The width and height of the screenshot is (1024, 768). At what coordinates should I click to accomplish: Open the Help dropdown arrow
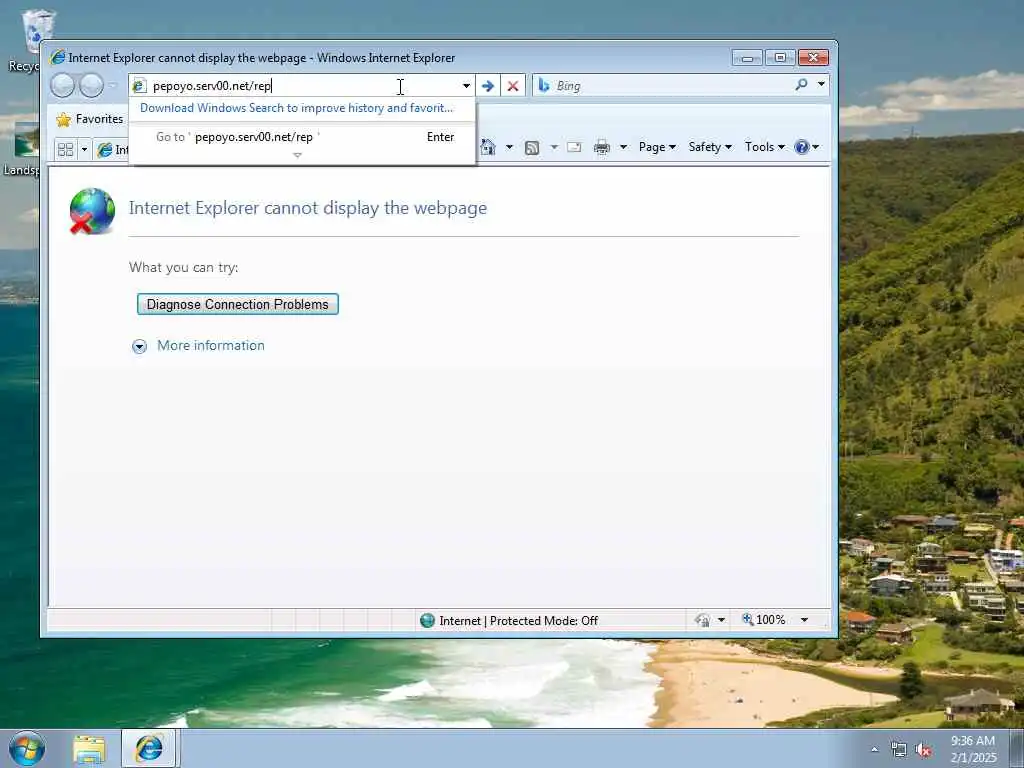pyautogui.click(x=815, y=147)
